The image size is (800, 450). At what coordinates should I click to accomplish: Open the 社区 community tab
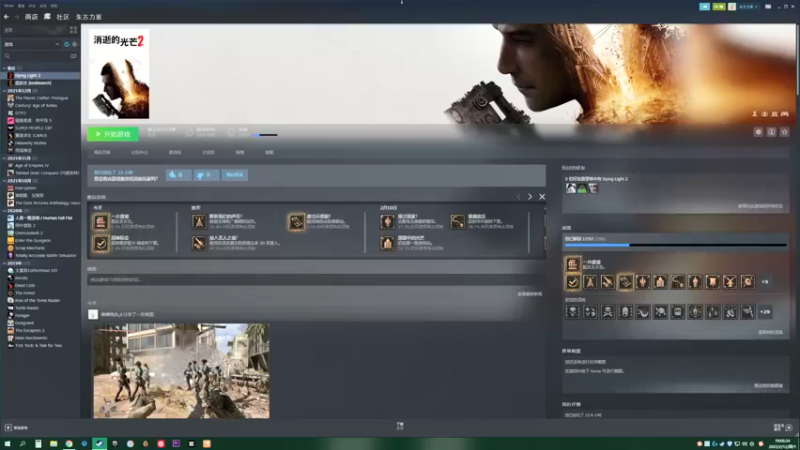[63, 17]
